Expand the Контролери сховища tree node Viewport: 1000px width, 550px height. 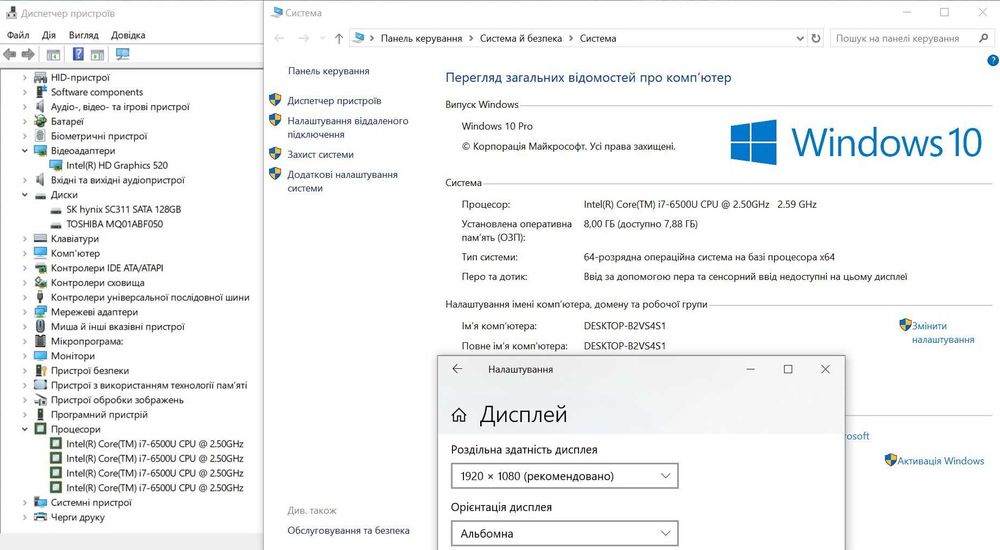(x=25, y=283)
